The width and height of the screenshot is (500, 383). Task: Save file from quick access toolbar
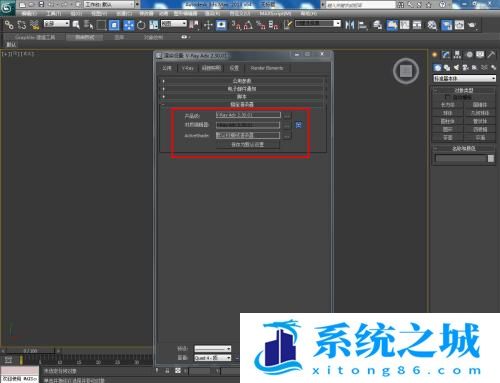tap(42, 5)
